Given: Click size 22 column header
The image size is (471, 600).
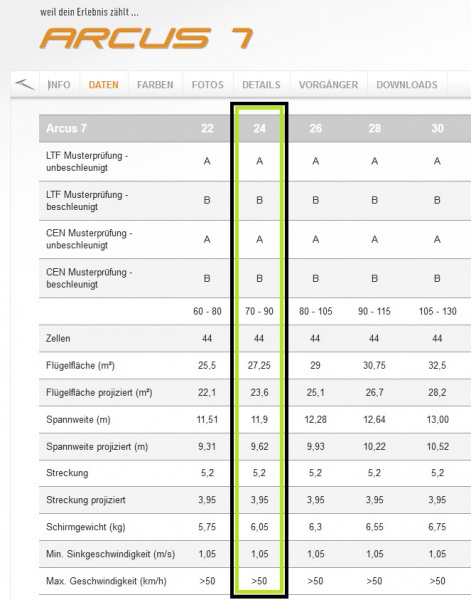Looking at the screenshot, I should tap(207, 128).
